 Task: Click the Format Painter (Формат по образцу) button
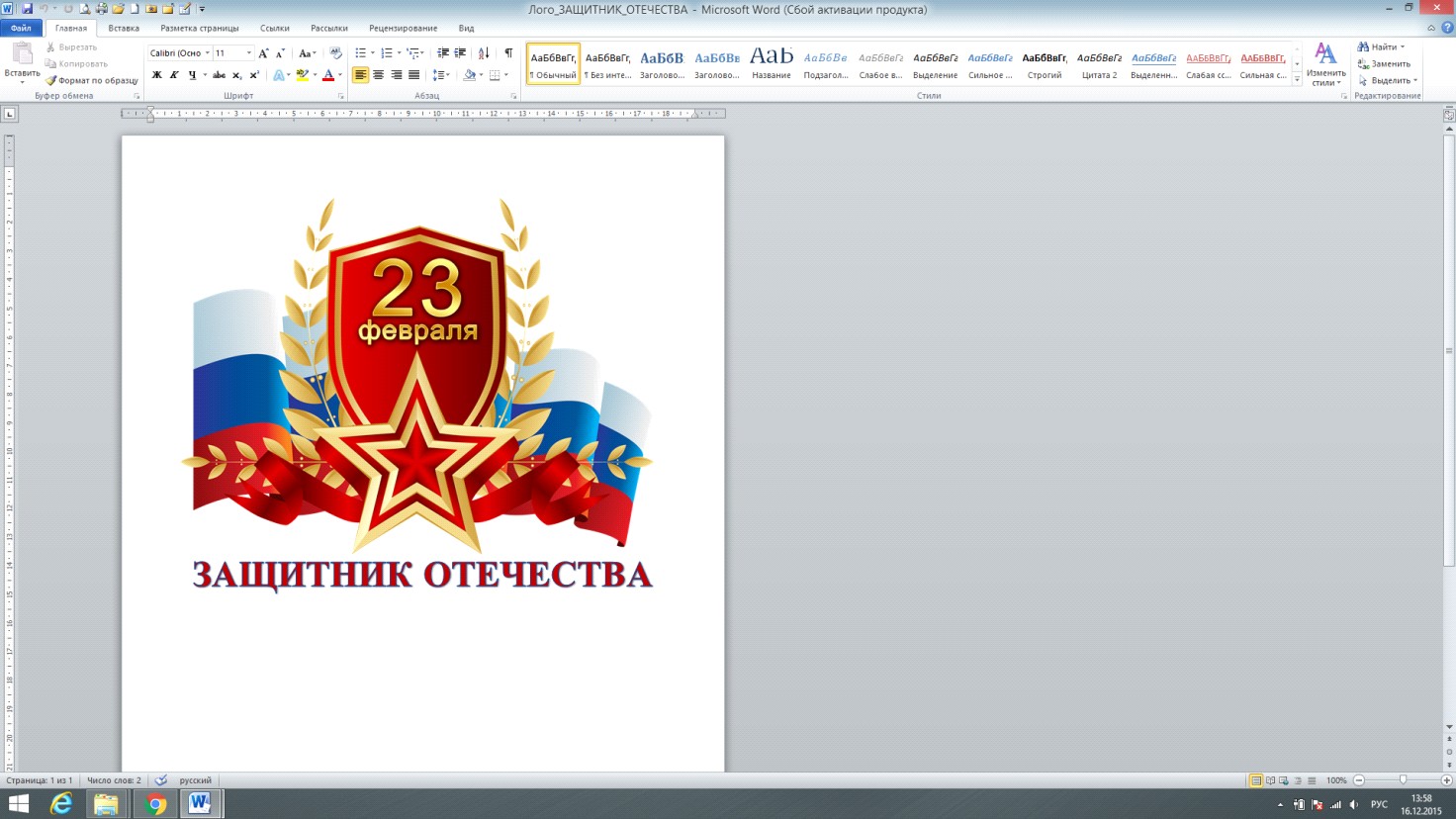pyautogui.click(x=92, y=80)
